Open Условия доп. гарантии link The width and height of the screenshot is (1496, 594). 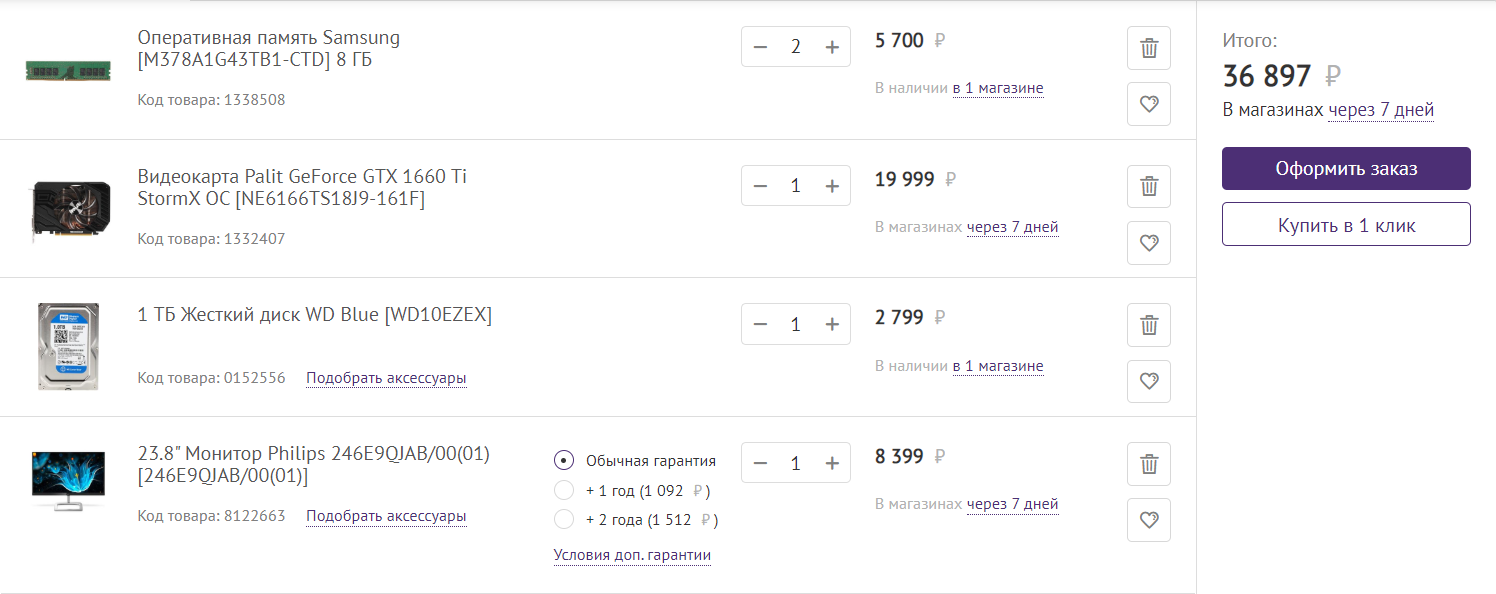click(x=632, y=555)
